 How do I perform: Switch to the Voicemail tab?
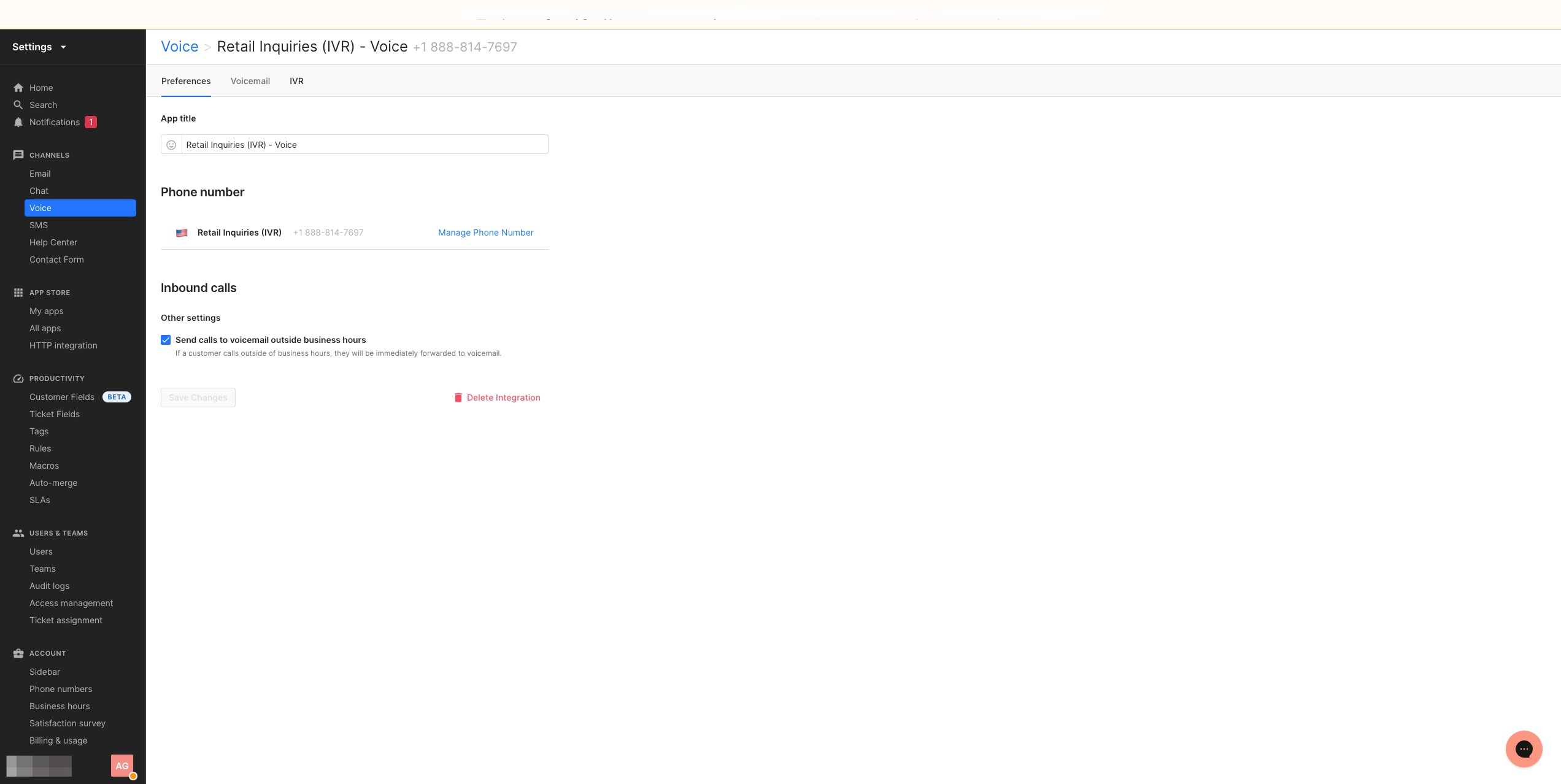coord(250,81)
